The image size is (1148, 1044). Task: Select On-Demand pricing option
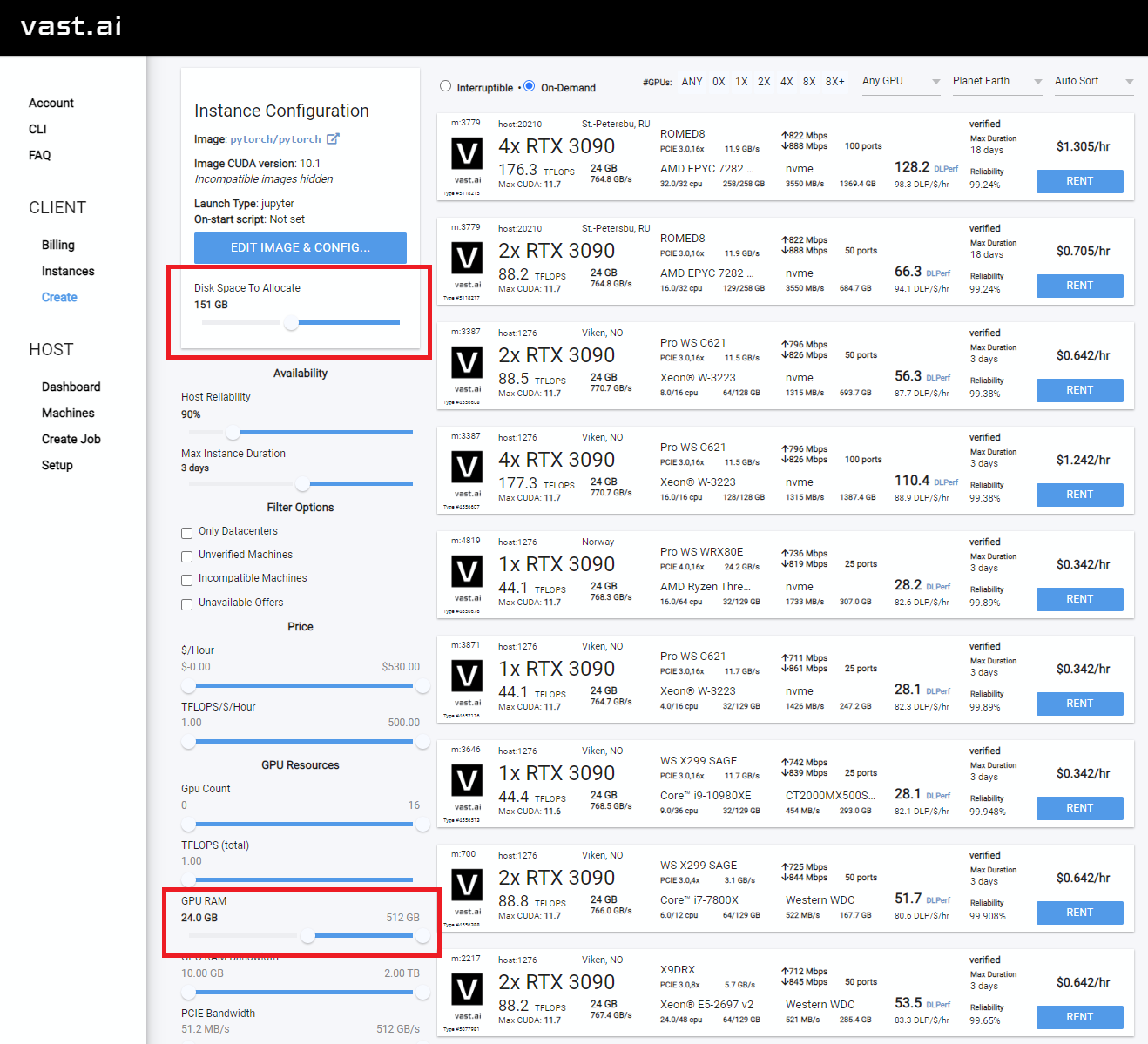(529, 86)
